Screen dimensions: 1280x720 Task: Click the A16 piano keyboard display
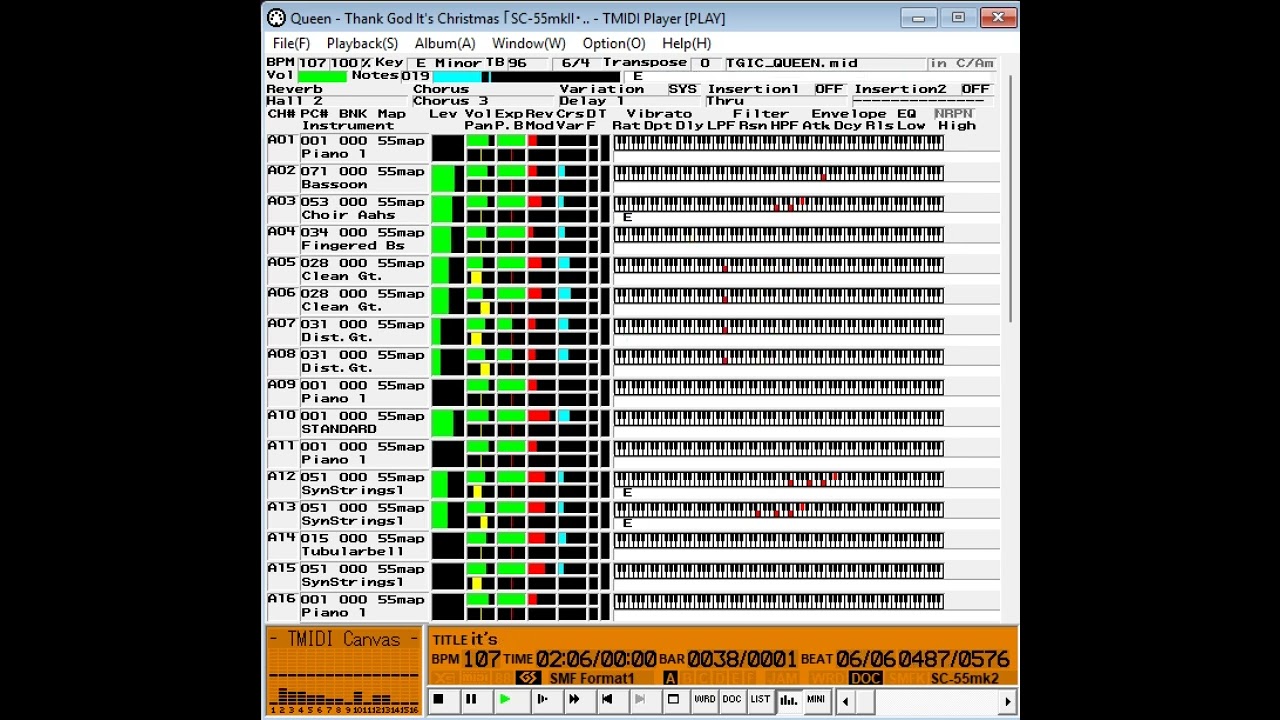pos(778,602)
